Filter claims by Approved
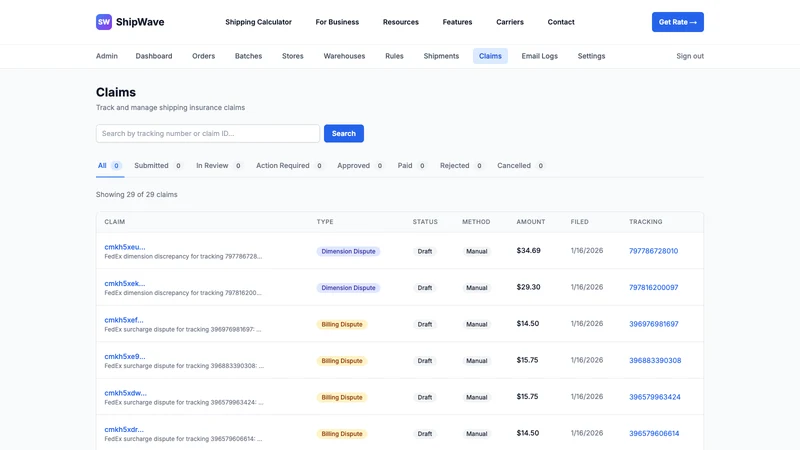This screenshot has height=450, width=800. click(360, 166)
